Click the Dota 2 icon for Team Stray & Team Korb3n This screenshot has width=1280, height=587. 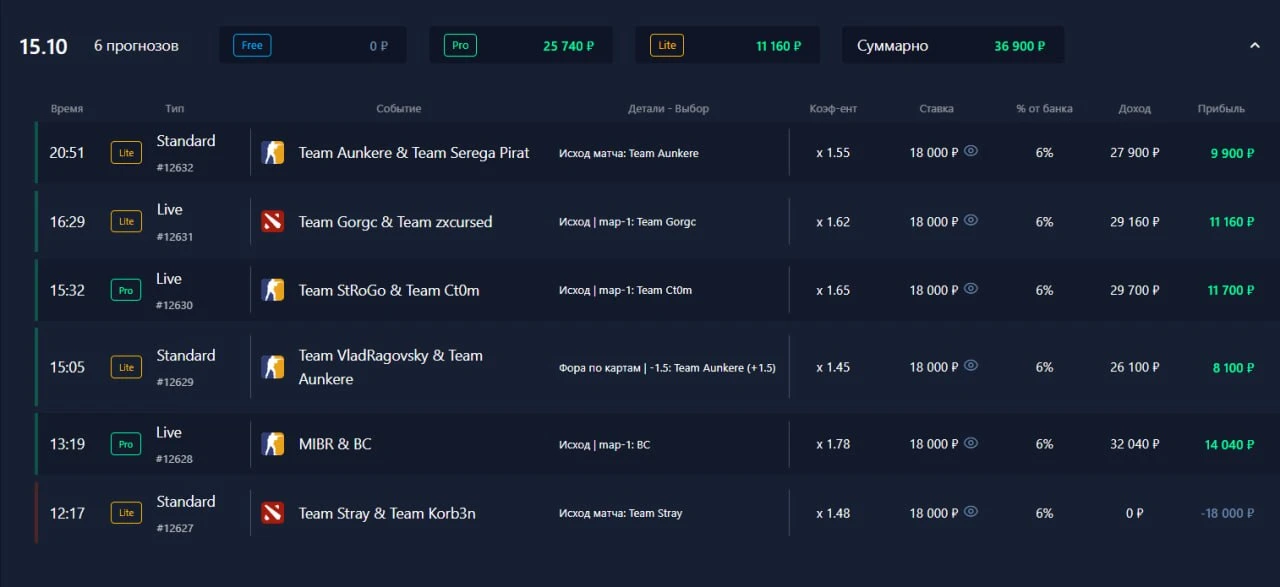click(x=273, y=513)
